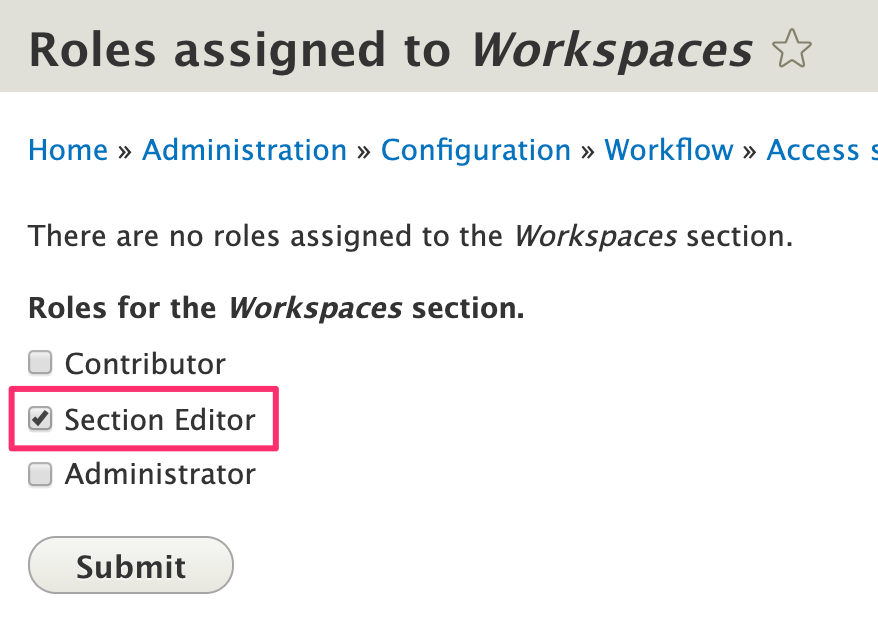Click the star shortcut icon beside the title

(x=792, y=49)
